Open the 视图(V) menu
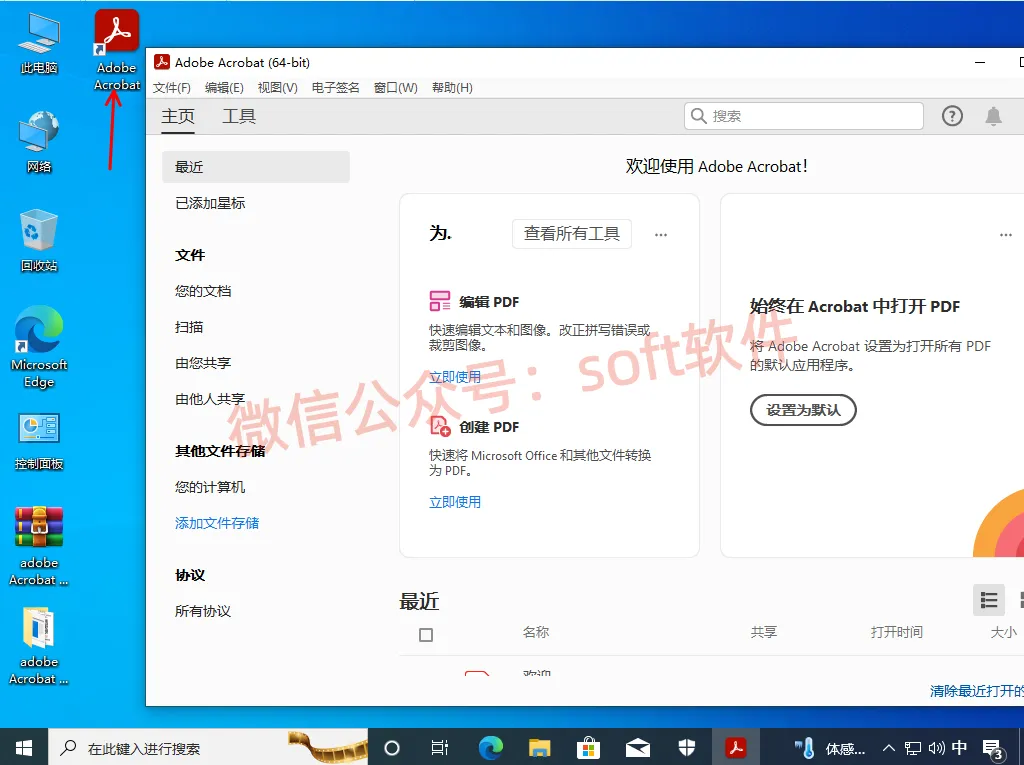Screen dimensions: 1024x765 tap(278, 88)
